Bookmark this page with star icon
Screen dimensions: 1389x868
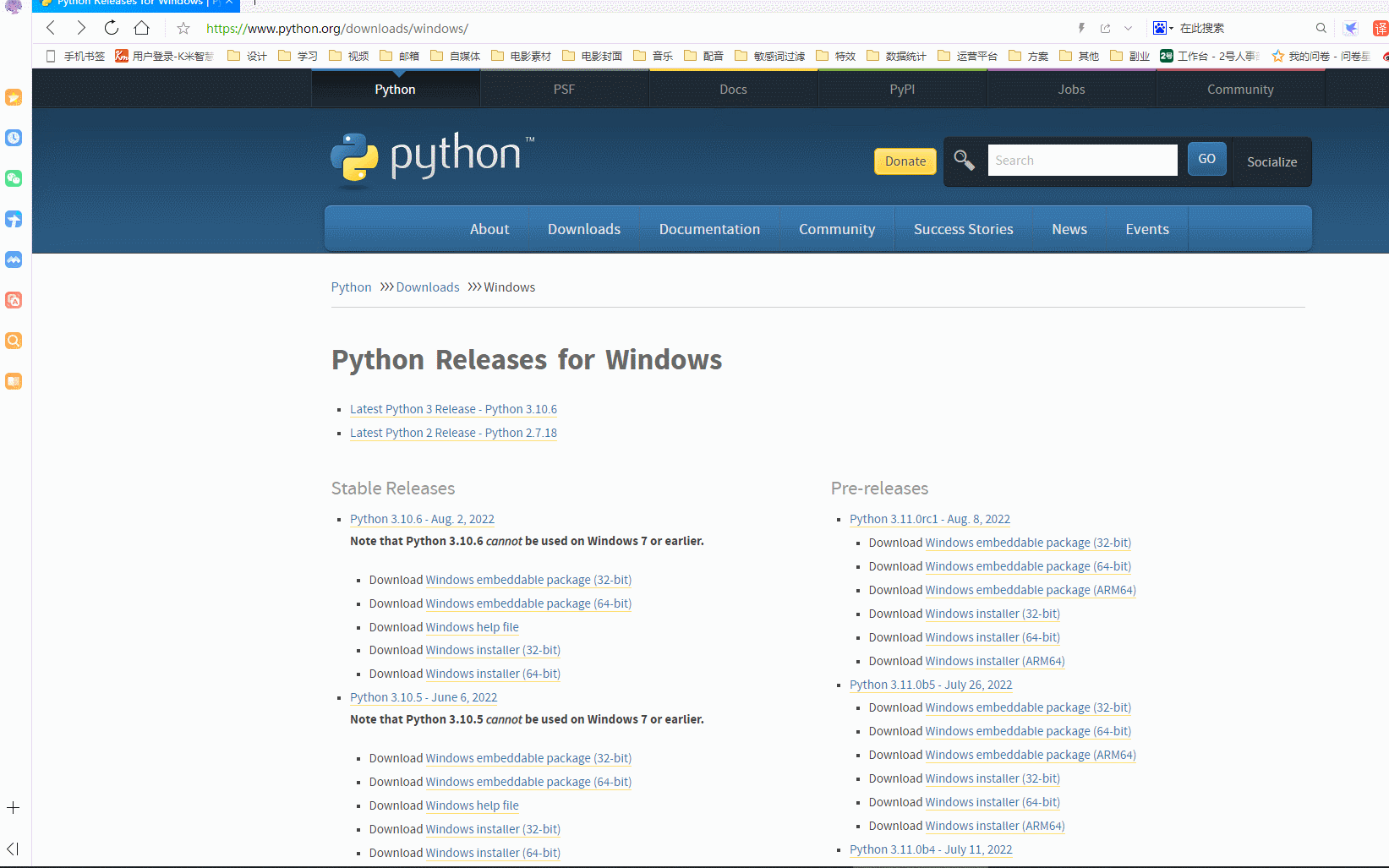point(183,29)
